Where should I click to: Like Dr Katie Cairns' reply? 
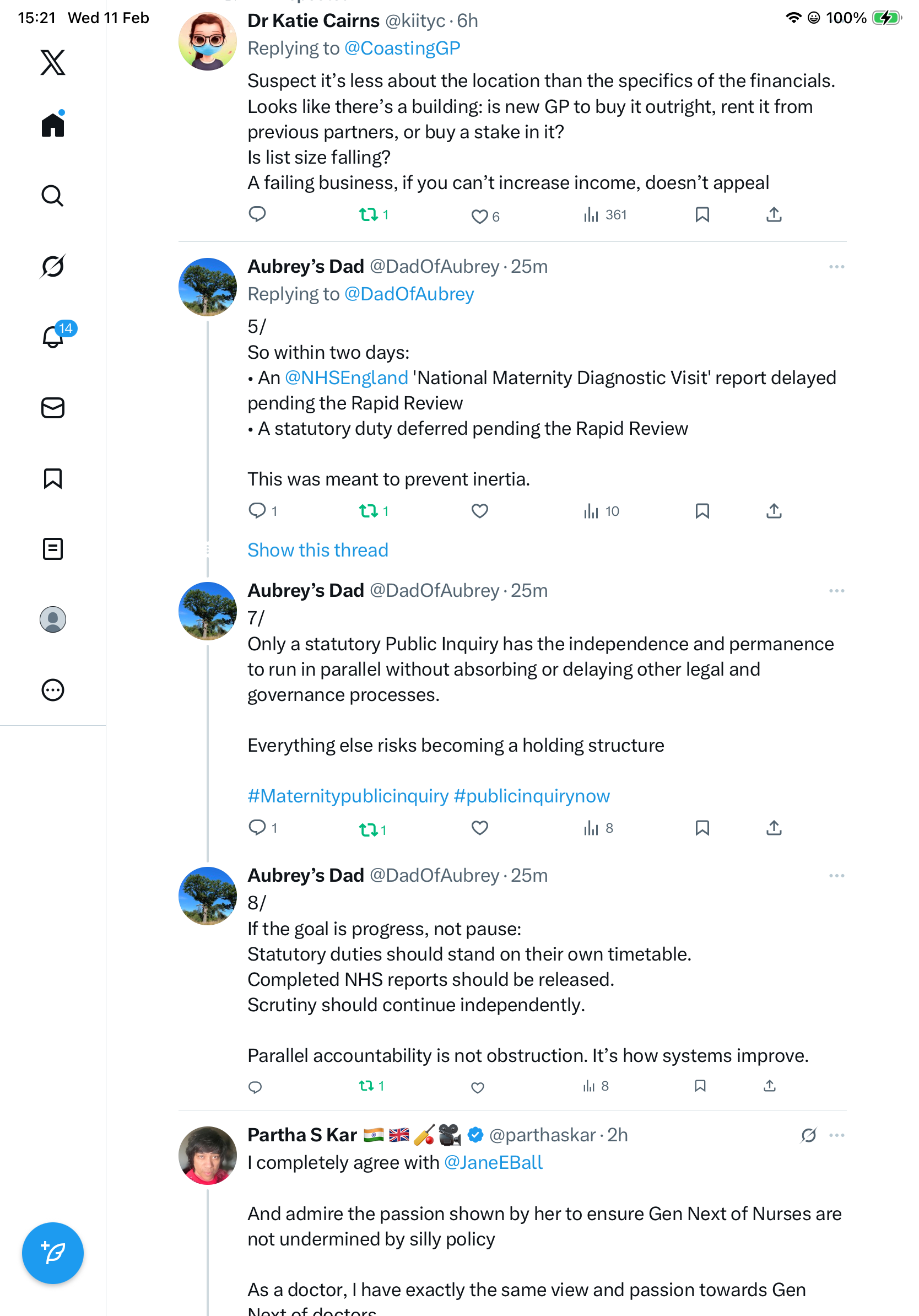tap(479, 216)
